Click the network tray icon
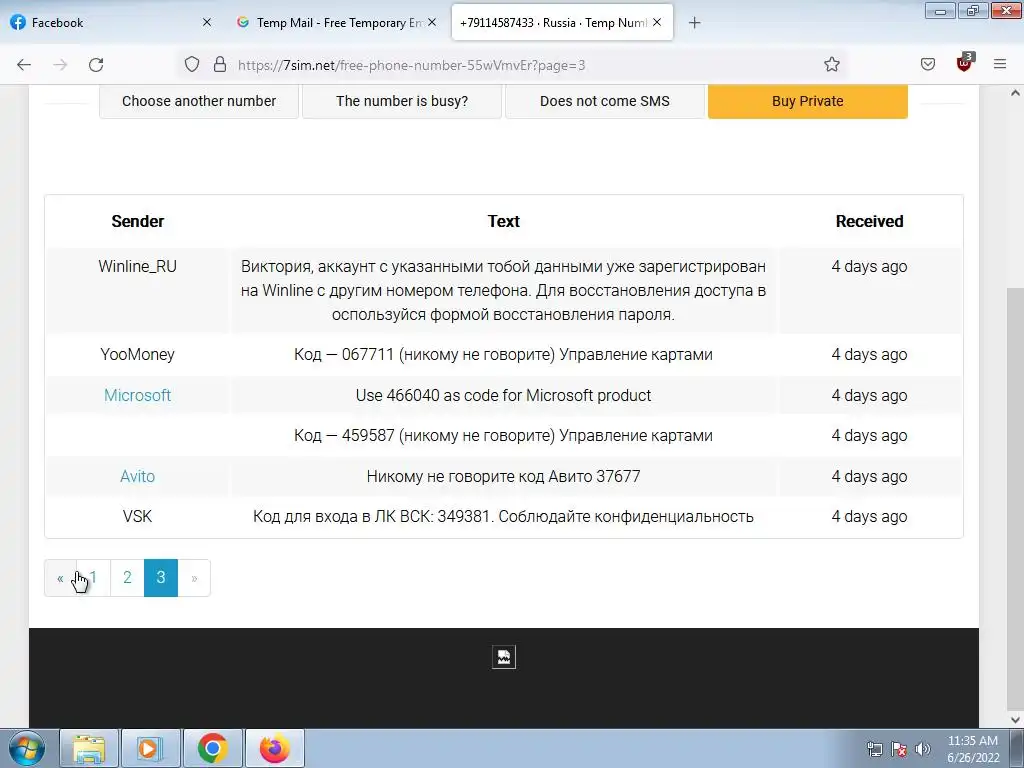This screenshot has width=1024, height=768. (874, 749)
